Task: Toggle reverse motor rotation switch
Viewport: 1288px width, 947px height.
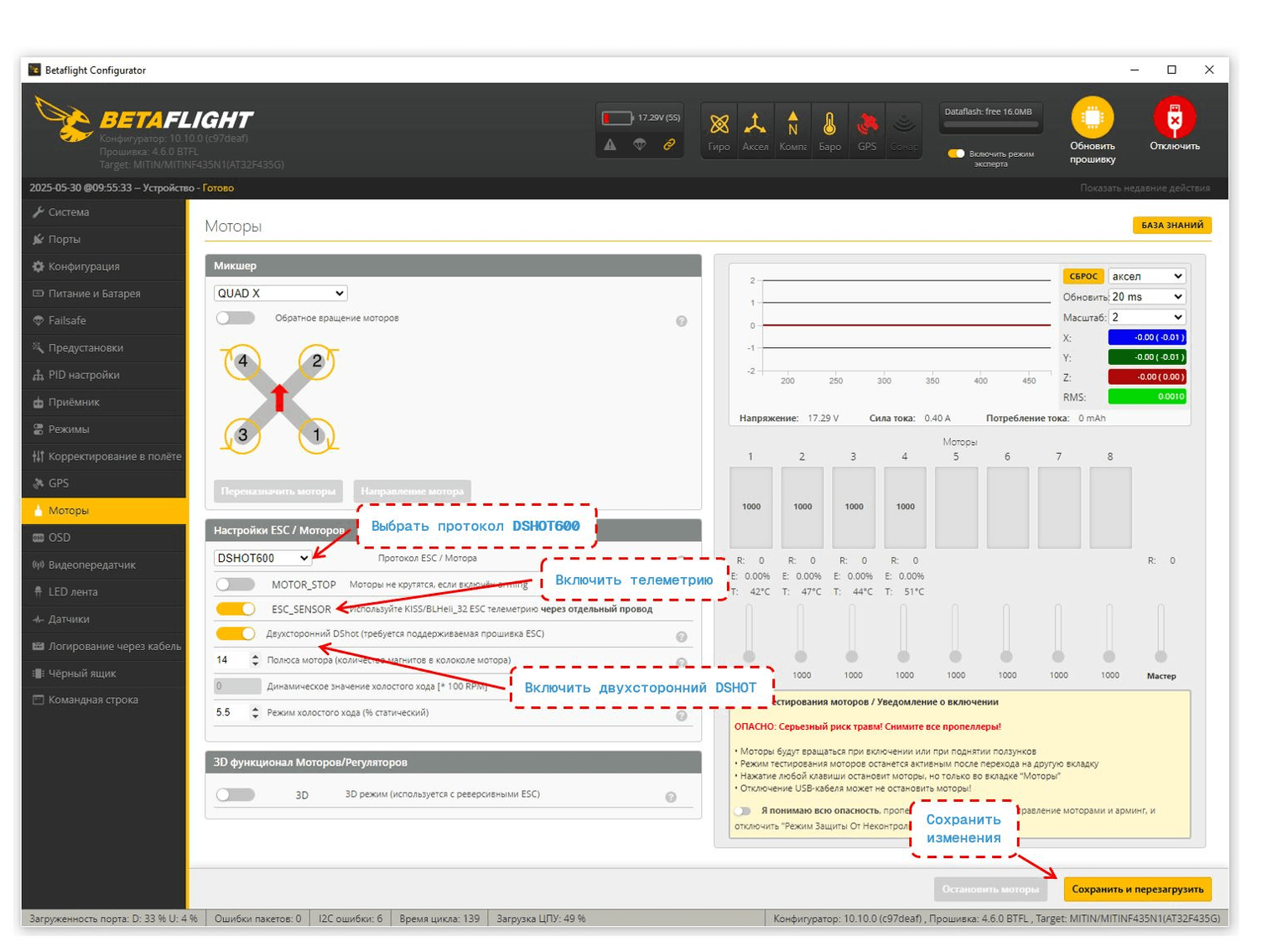Action: coord(235,318)
